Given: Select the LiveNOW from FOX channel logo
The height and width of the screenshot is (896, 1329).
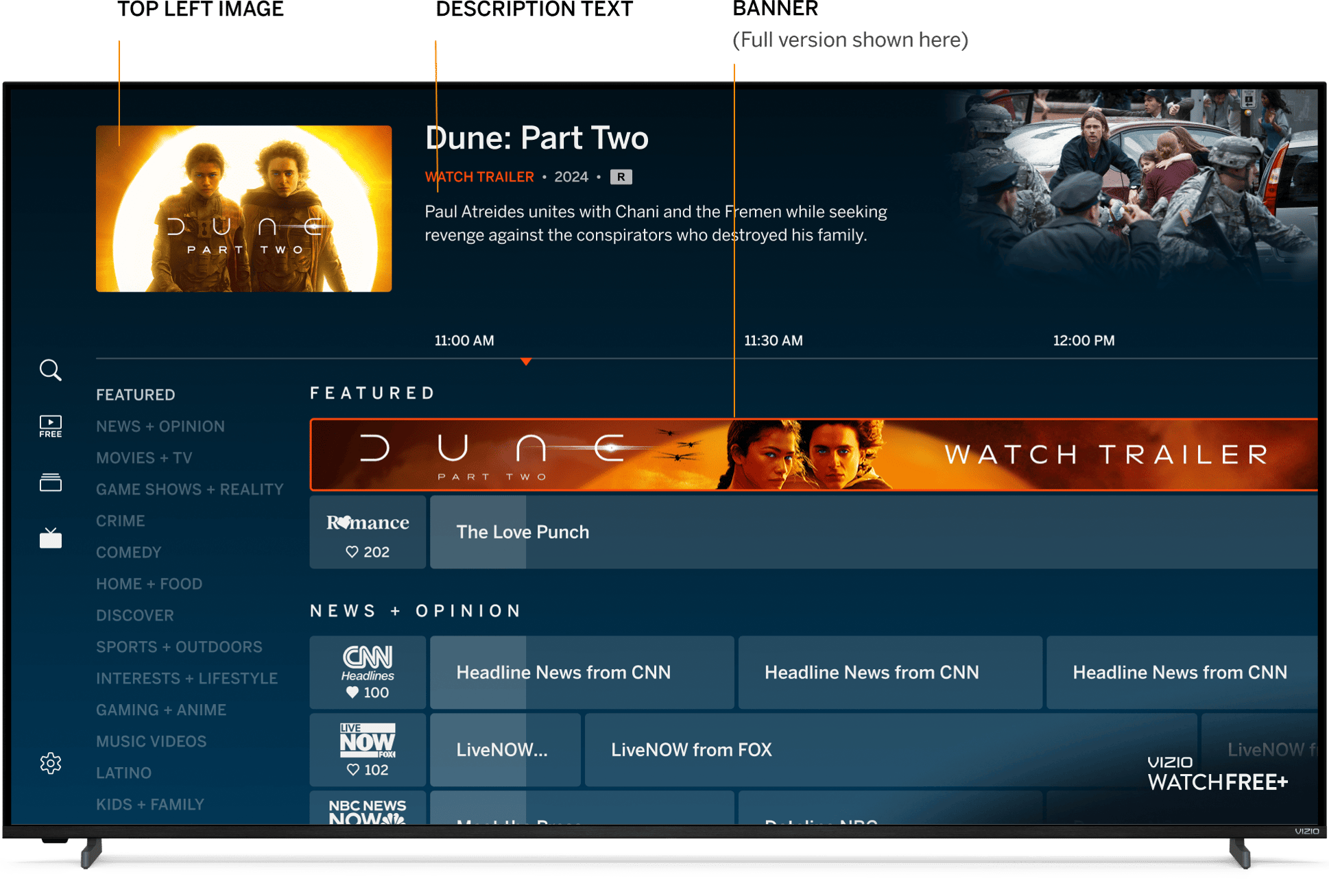Looking at the screenshot, I should click(367, 740).
